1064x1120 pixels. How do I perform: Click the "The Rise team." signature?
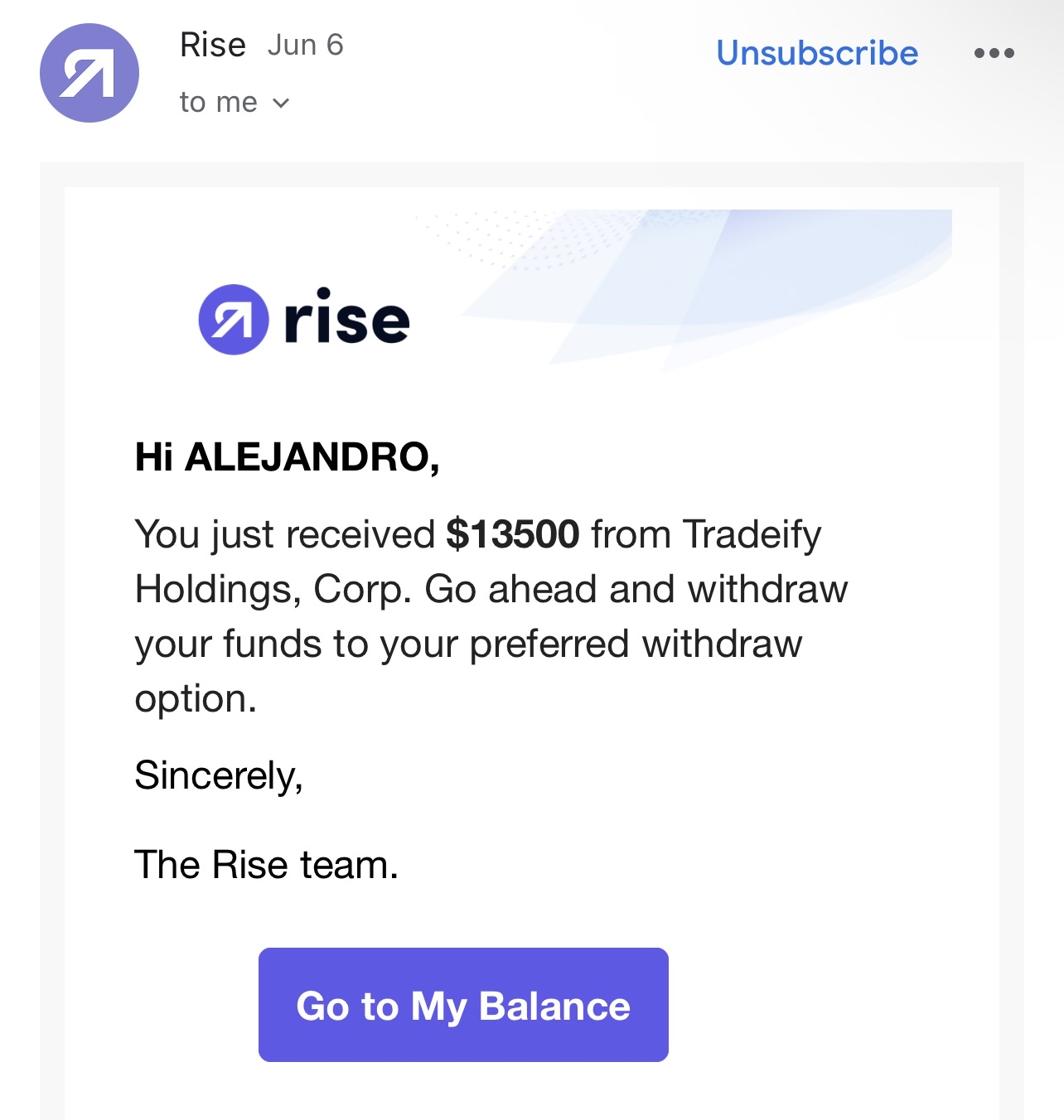tap(268, 867)
